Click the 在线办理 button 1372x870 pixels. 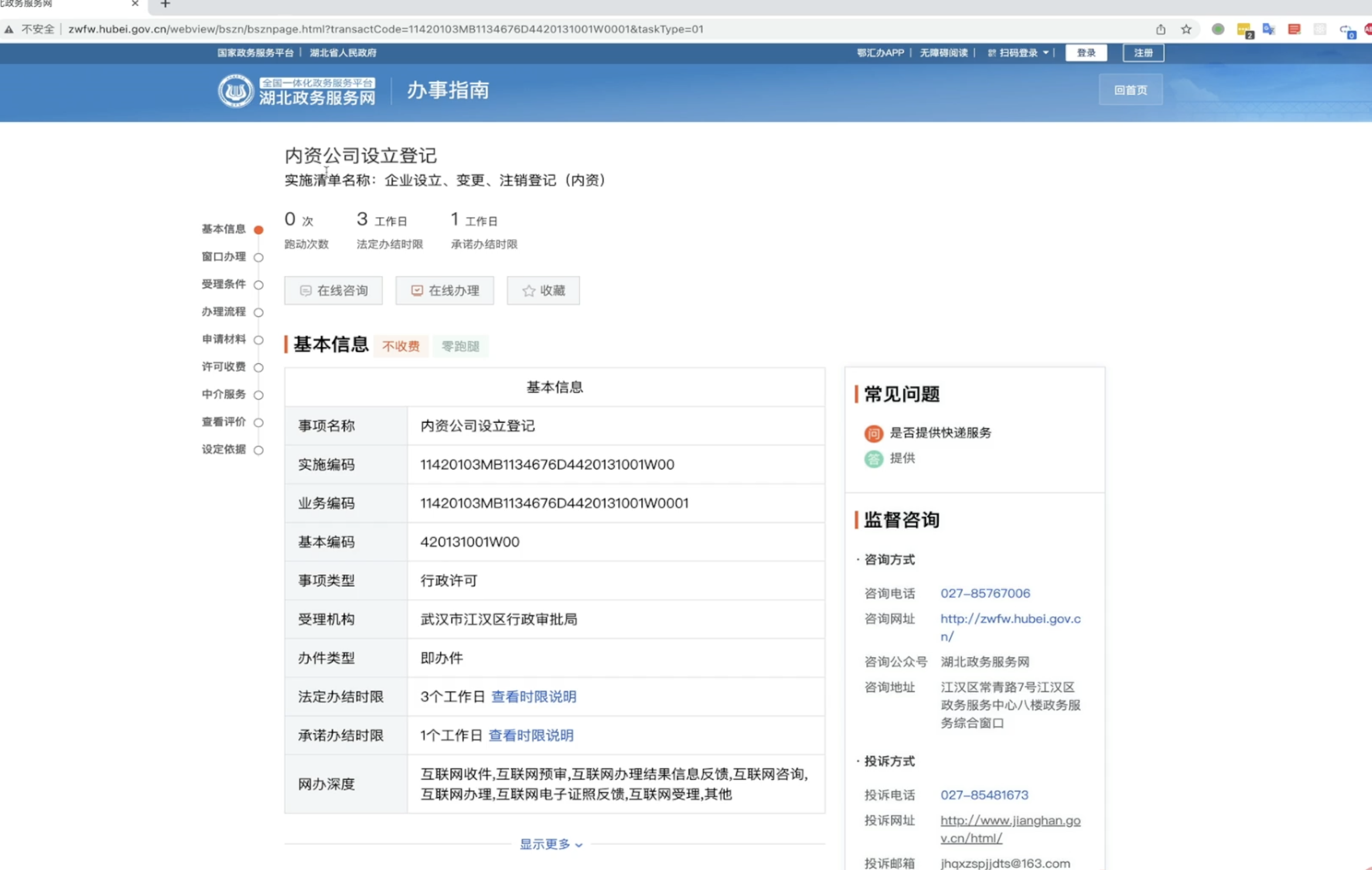444,291
